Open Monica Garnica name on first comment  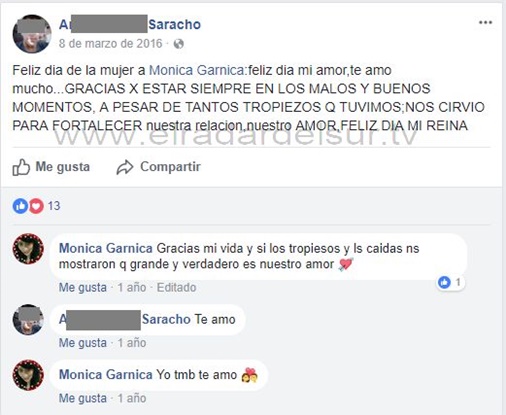[x=106, y=248]
